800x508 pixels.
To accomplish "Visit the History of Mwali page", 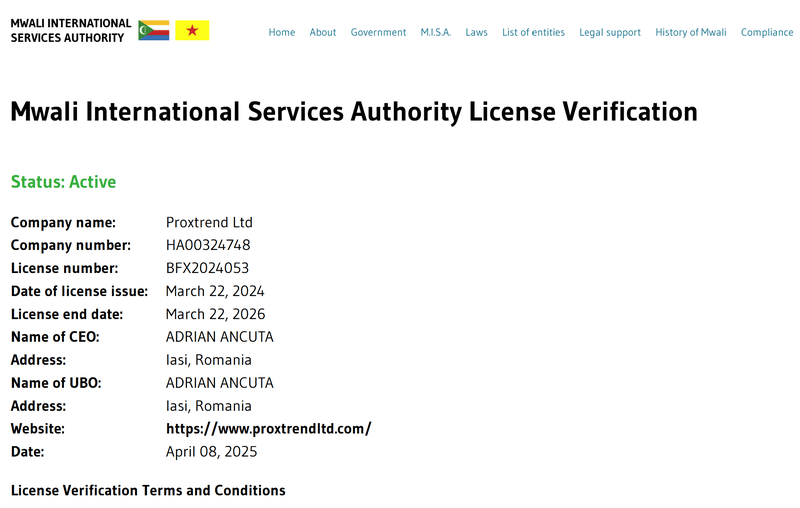I will (x=690, y=32).
